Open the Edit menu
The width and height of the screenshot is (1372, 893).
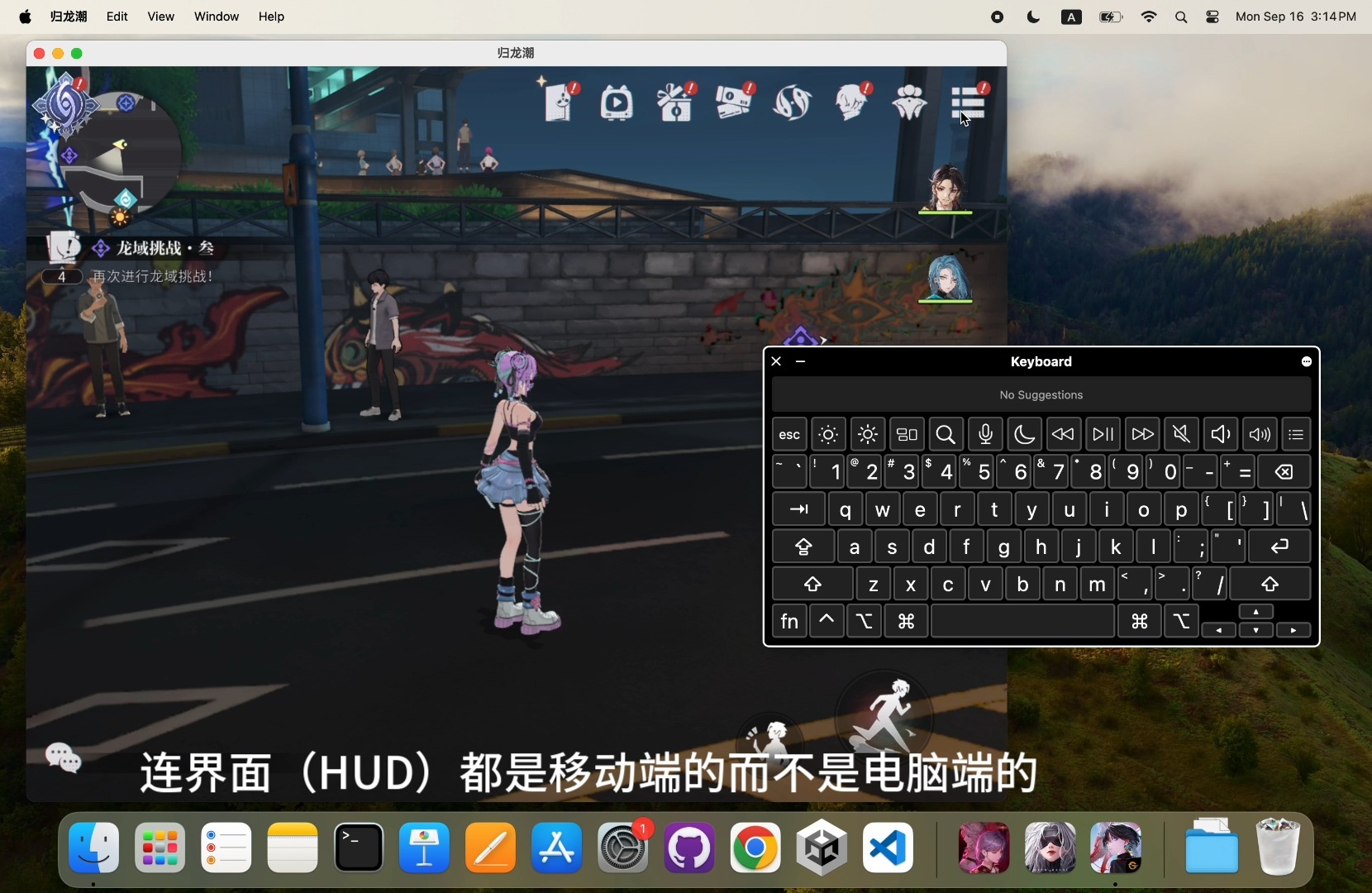click(117, 17)
